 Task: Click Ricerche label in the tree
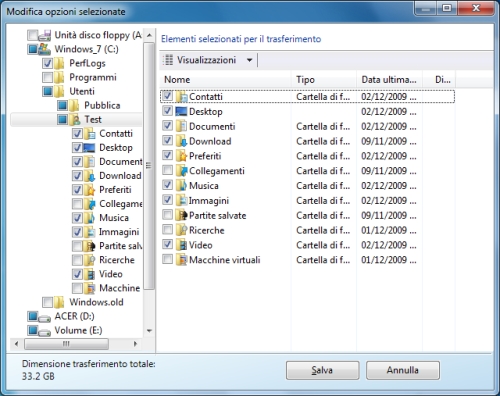pos(117,260)
